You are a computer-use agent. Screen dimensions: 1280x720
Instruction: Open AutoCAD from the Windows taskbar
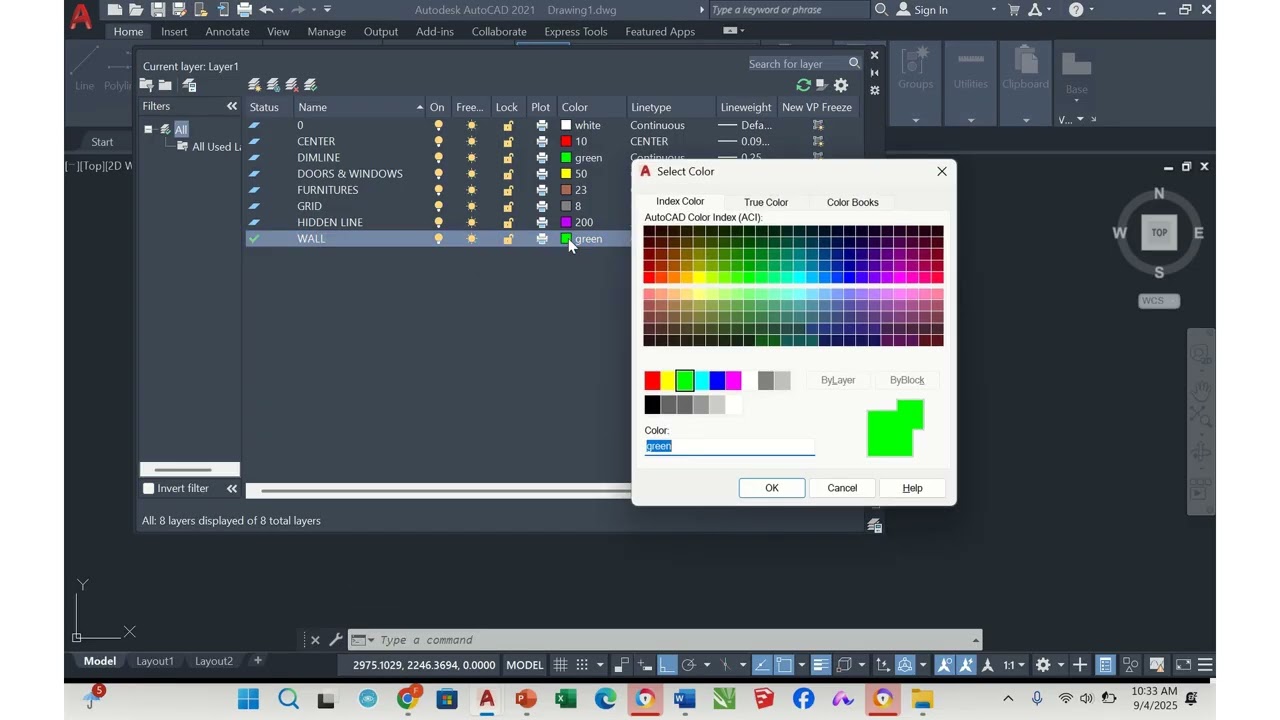[487, 699]
